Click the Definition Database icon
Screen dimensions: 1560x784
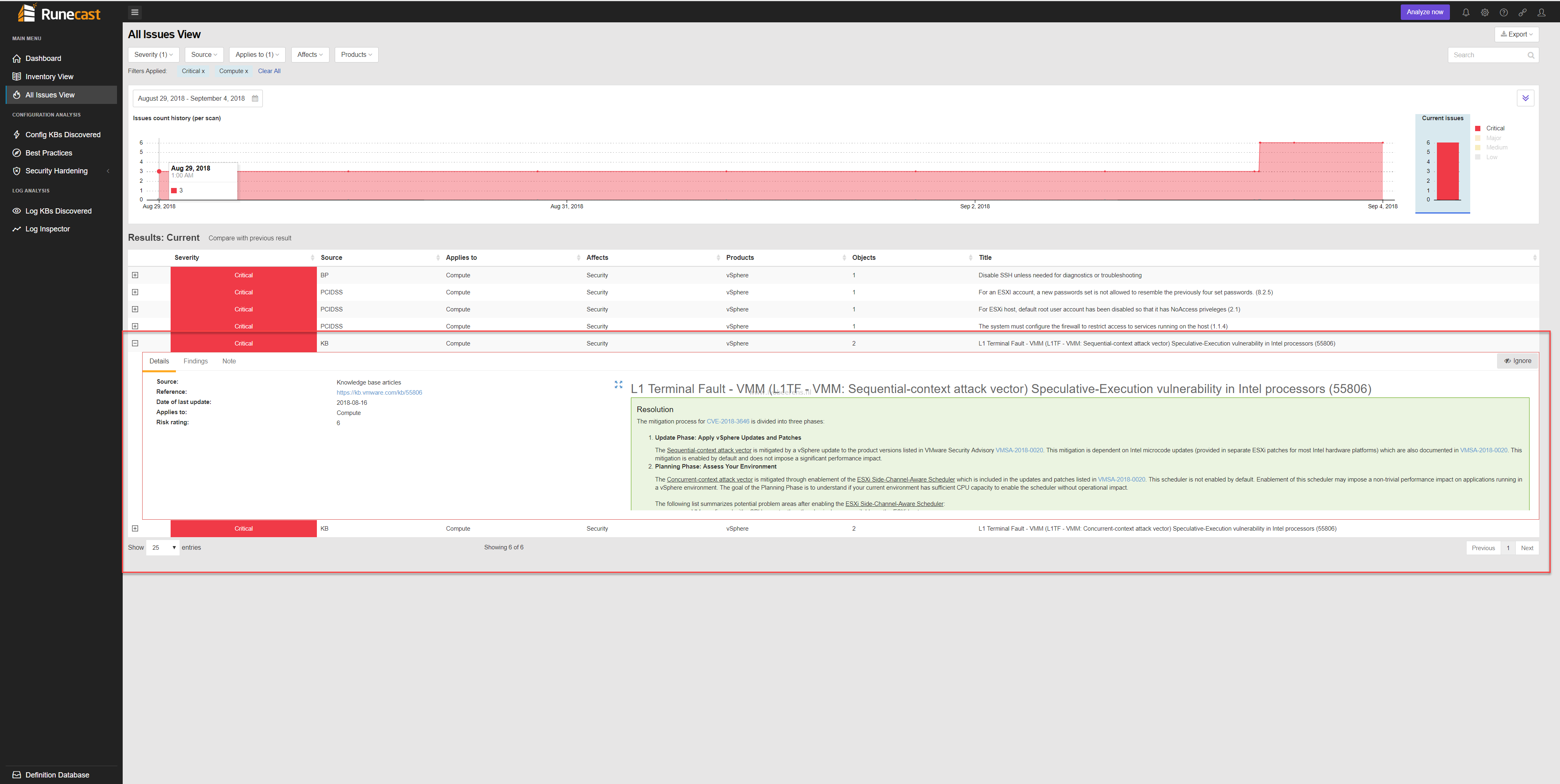17,775
